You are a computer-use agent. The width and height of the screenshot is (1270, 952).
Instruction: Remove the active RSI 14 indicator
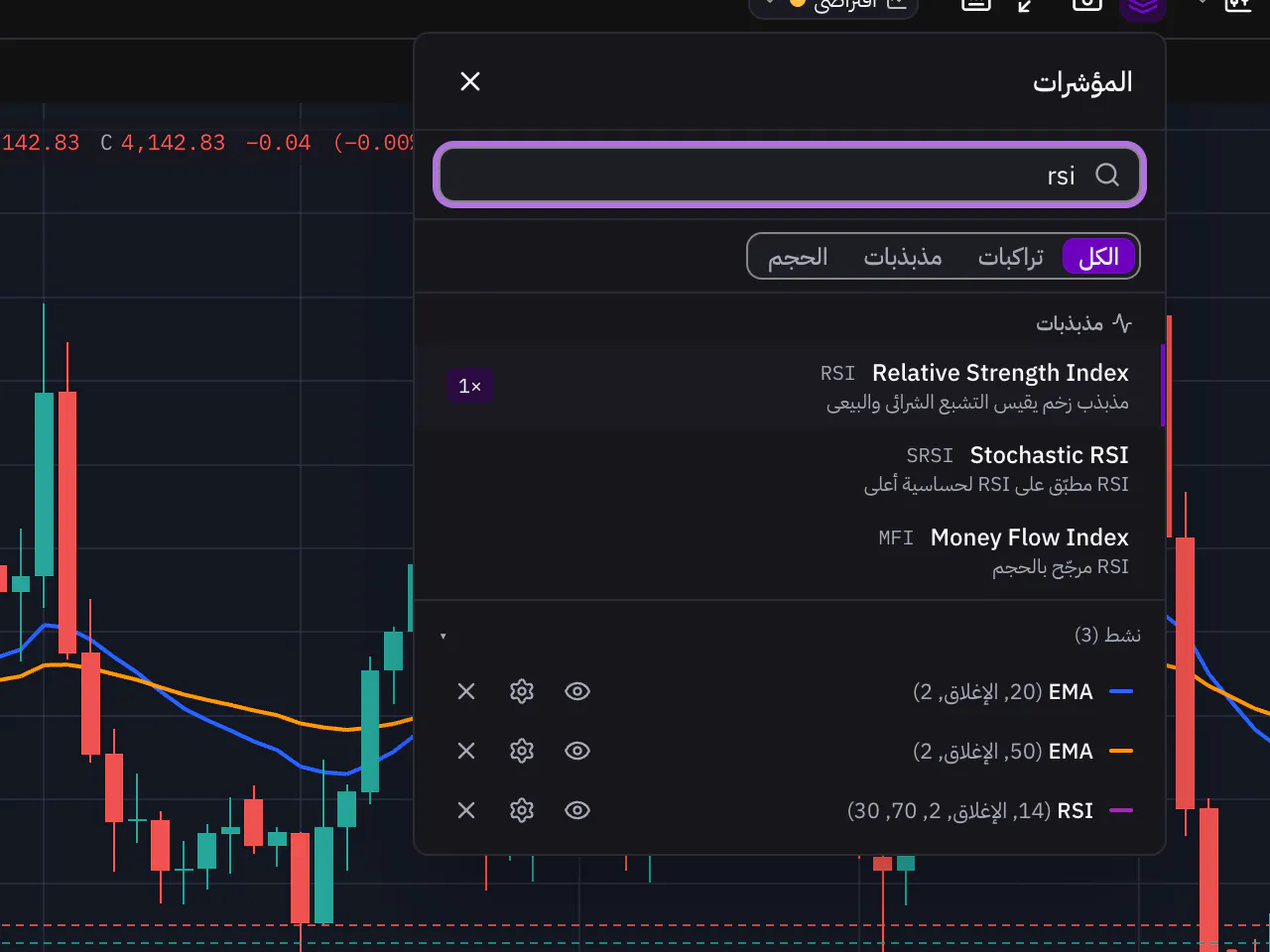(x=466, y=810)
